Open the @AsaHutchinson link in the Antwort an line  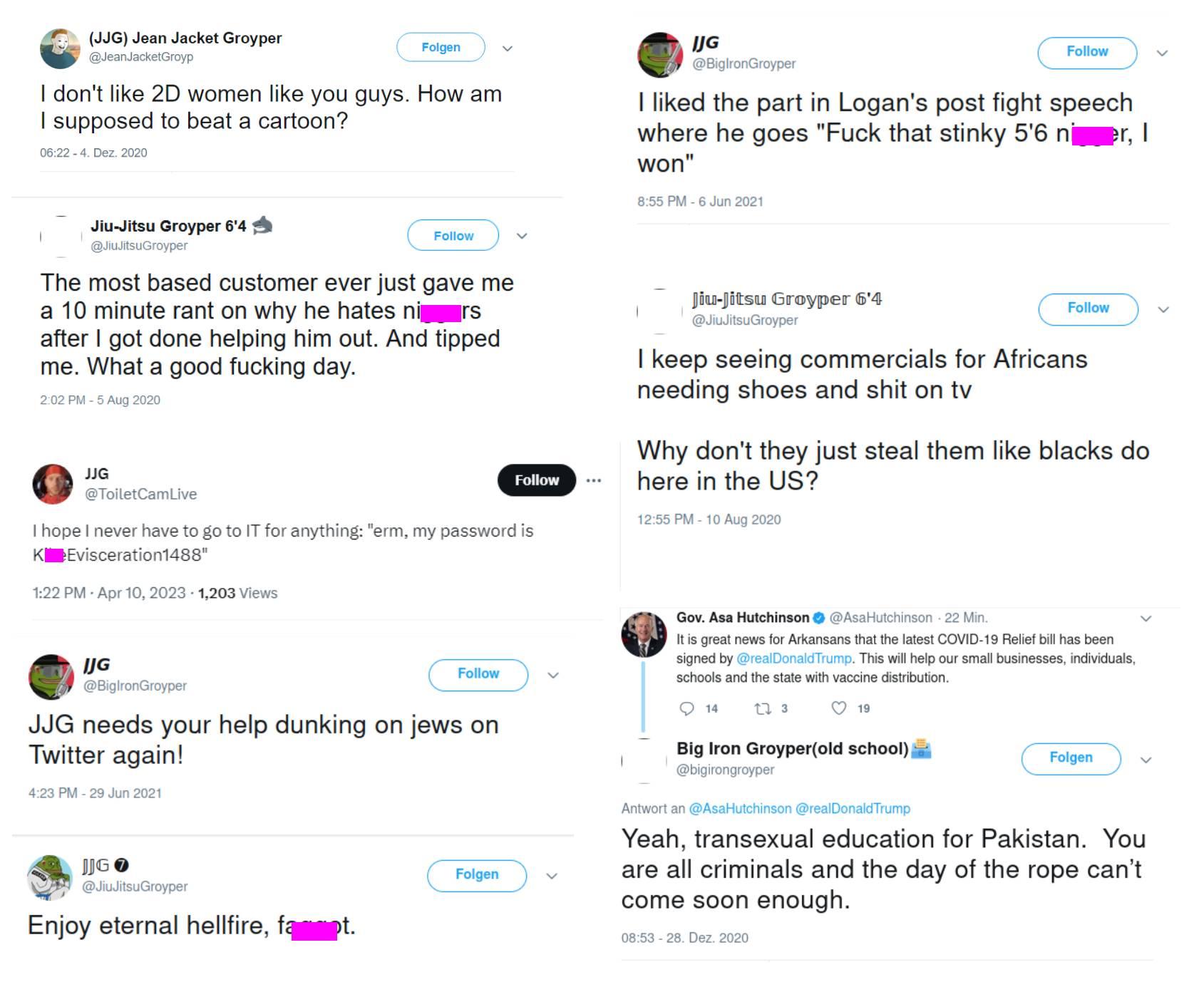[740, 809]
